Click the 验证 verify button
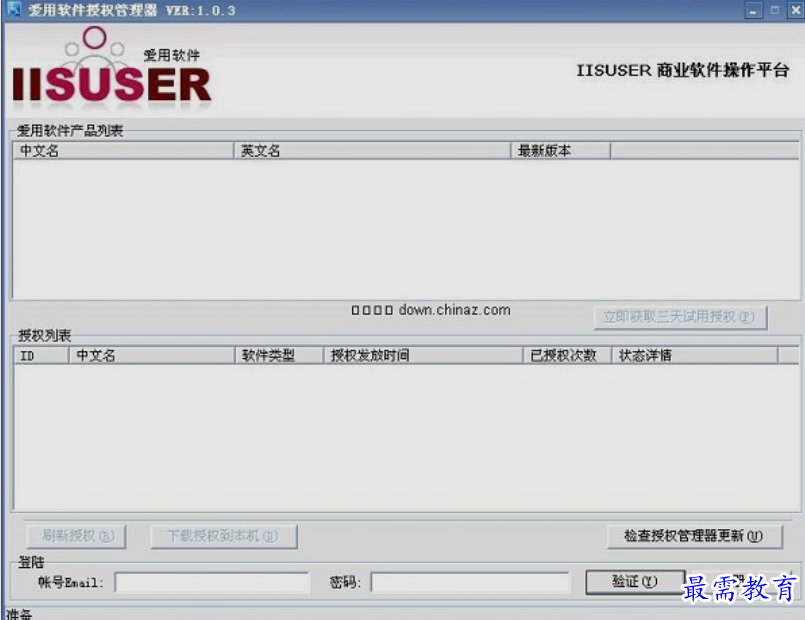Image resolution: width=805 pixels, height=620 pixels. [635, 582]
